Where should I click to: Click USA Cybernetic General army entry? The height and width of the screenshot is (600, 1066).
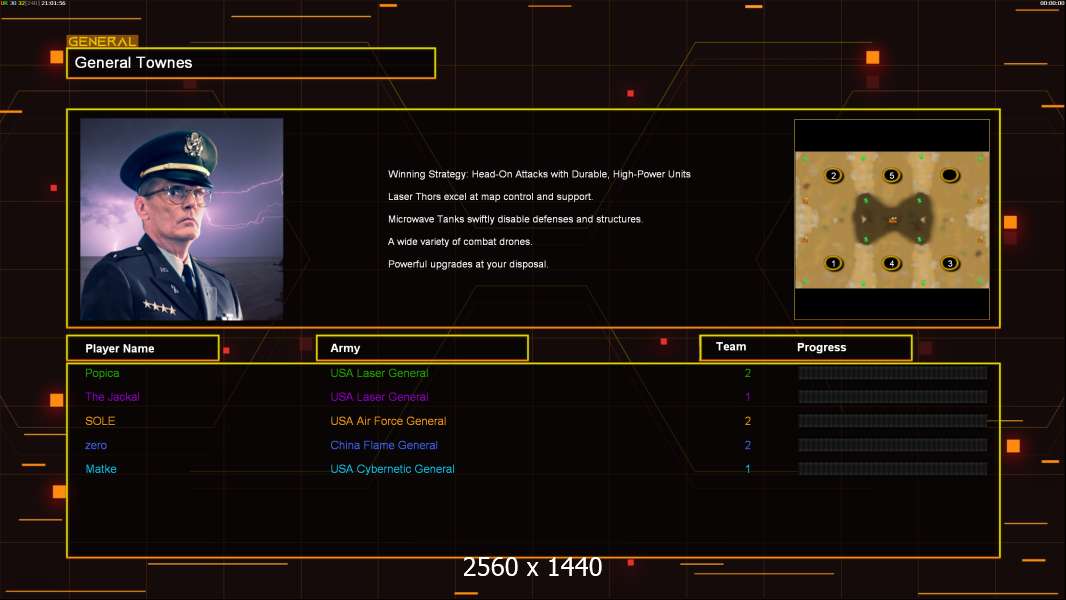(392, 469)
